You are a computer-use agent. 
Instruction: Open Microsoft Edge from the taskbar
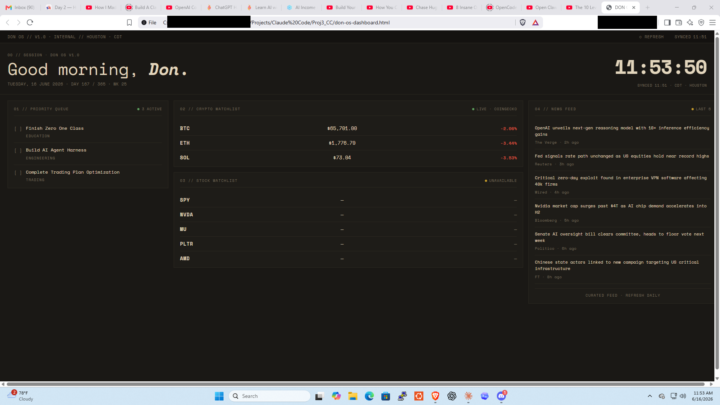369,396
